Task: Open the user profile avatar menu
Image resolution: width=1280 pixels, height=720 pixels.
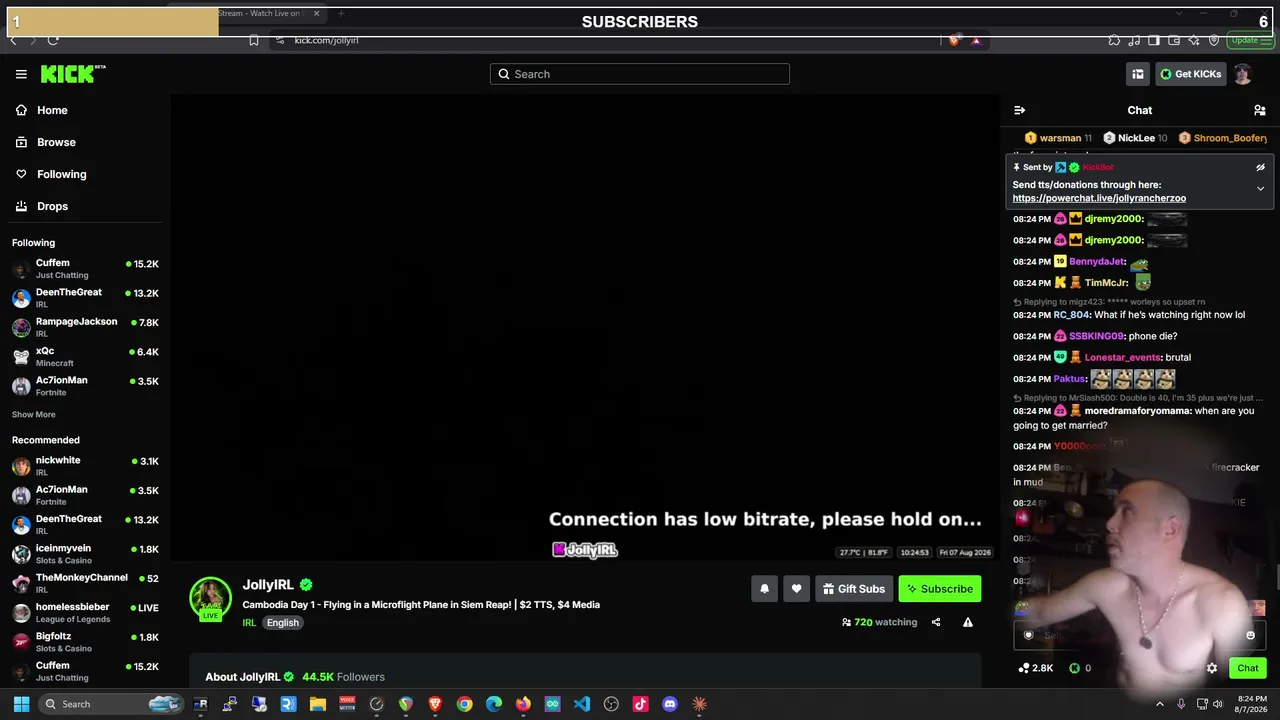Action: pyautogui.click(x=1242, y=74)
